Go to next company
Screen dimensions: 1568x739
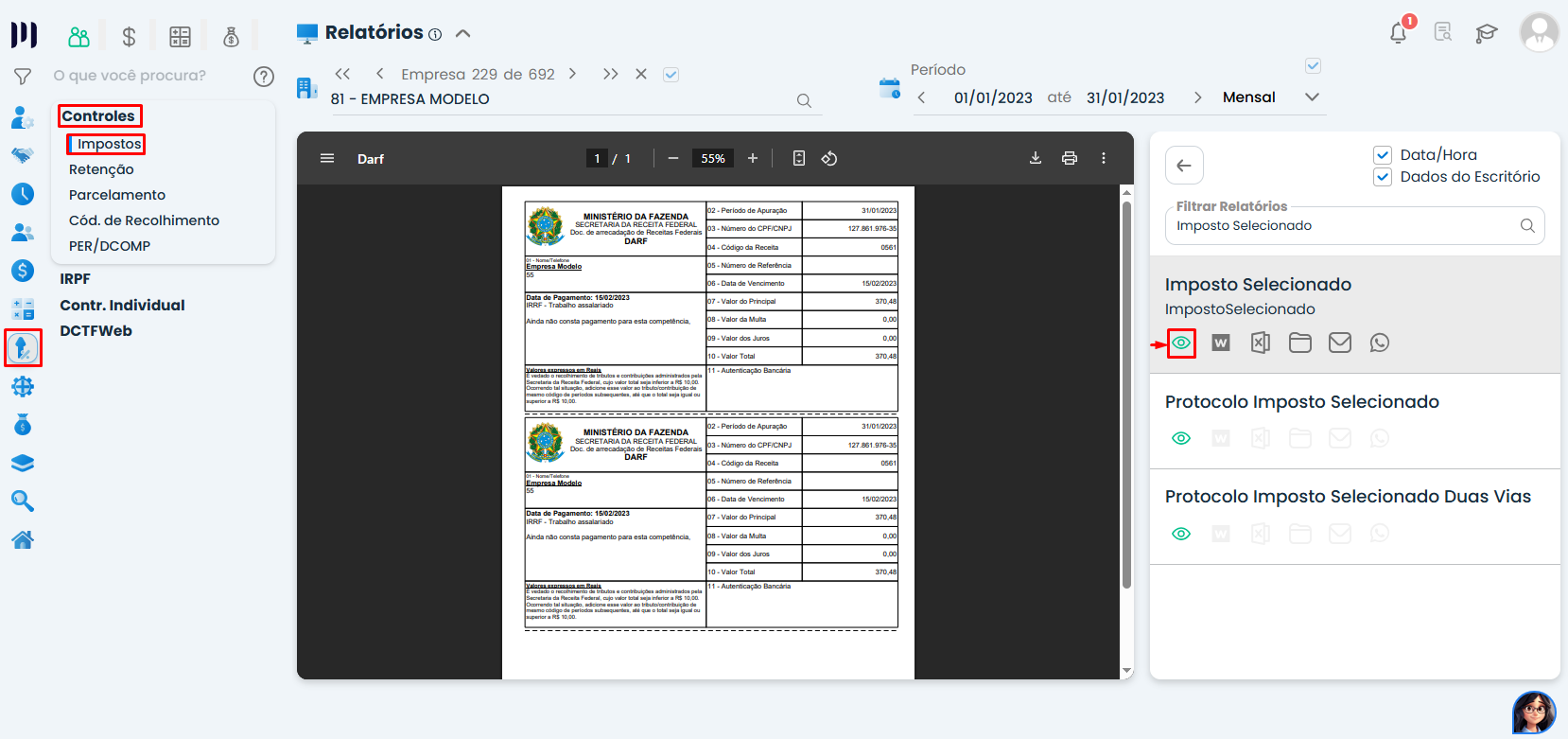click(x=572, y=74)
